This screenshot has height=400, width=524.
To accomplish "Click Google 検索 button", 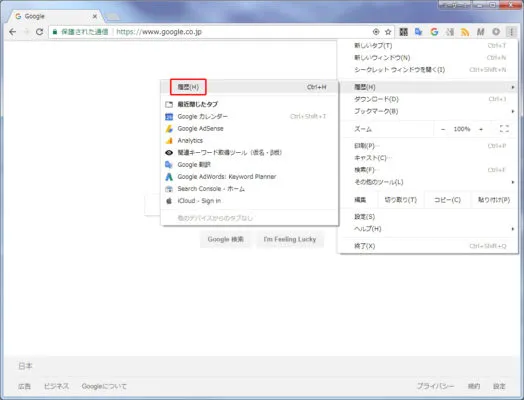I will pos(226,239).
